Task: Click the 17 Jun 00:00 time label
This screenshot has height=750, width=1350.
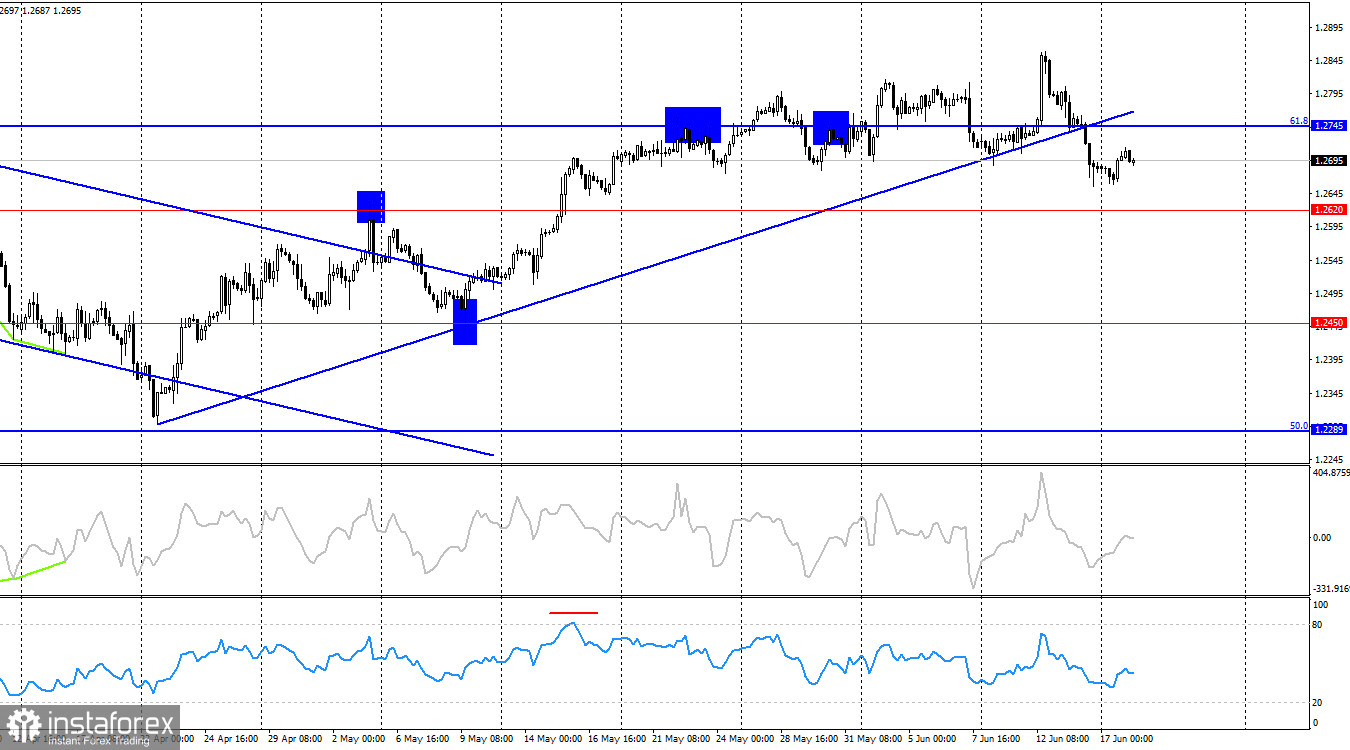Action: click(1128, 740)
